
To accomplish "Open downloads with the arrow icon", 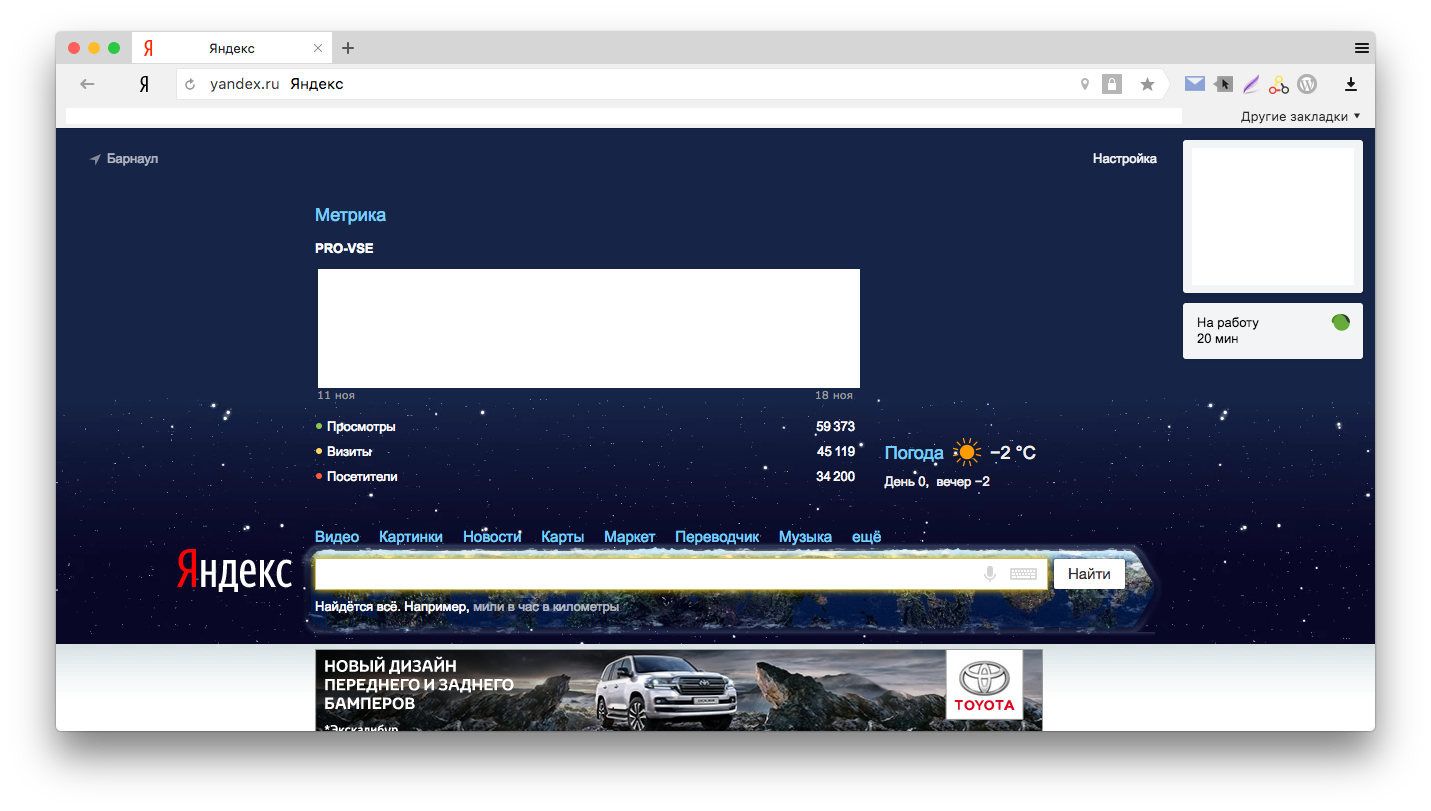I will click(1351, 84).
